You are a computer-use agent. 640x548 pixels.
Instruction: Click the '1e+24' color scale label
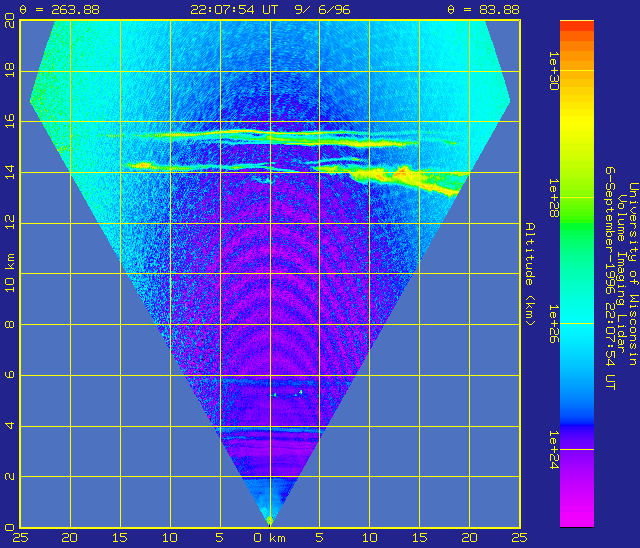tap(554, 450)
